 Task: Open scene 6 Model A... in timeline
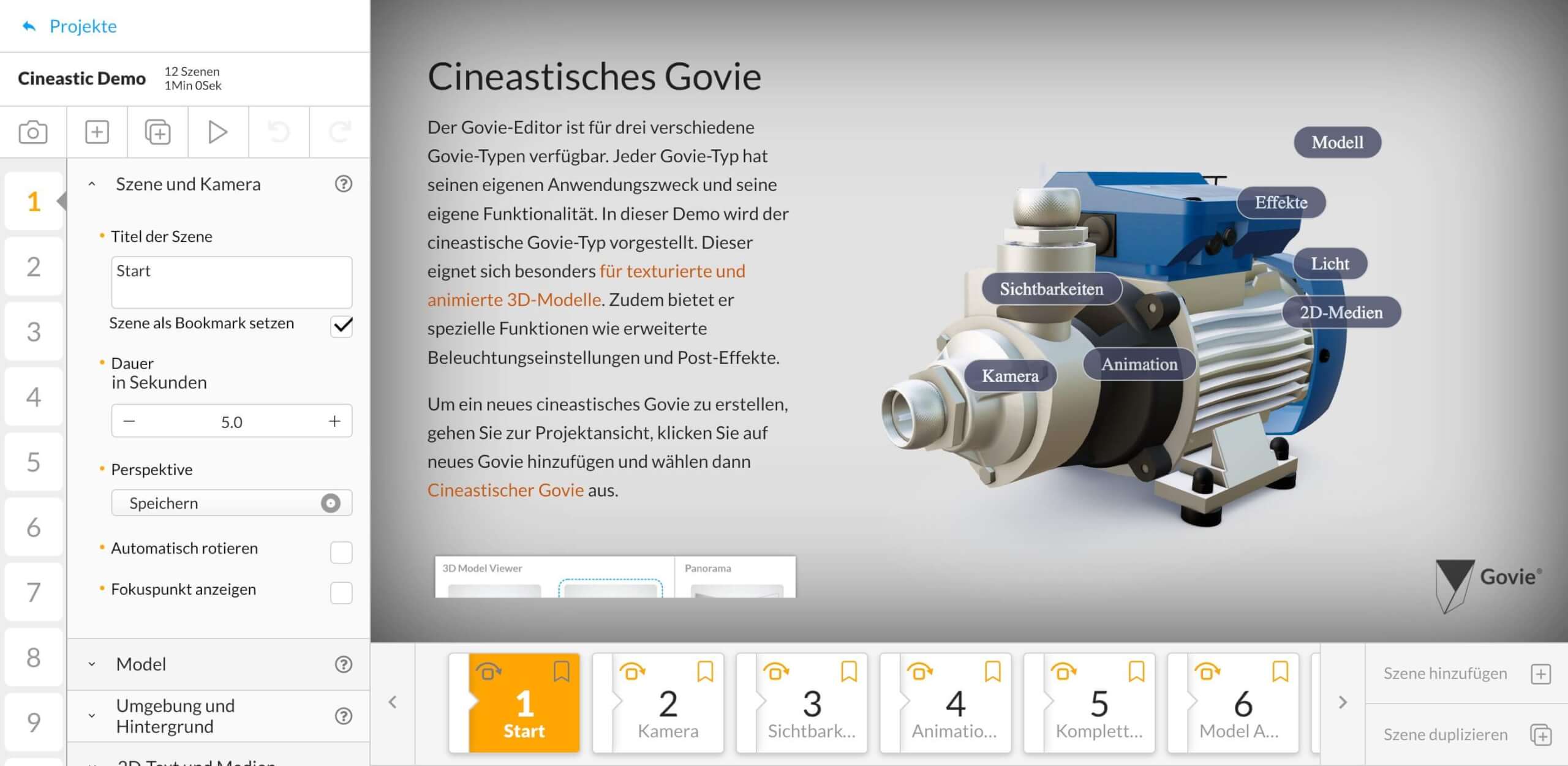(1234, 702)
